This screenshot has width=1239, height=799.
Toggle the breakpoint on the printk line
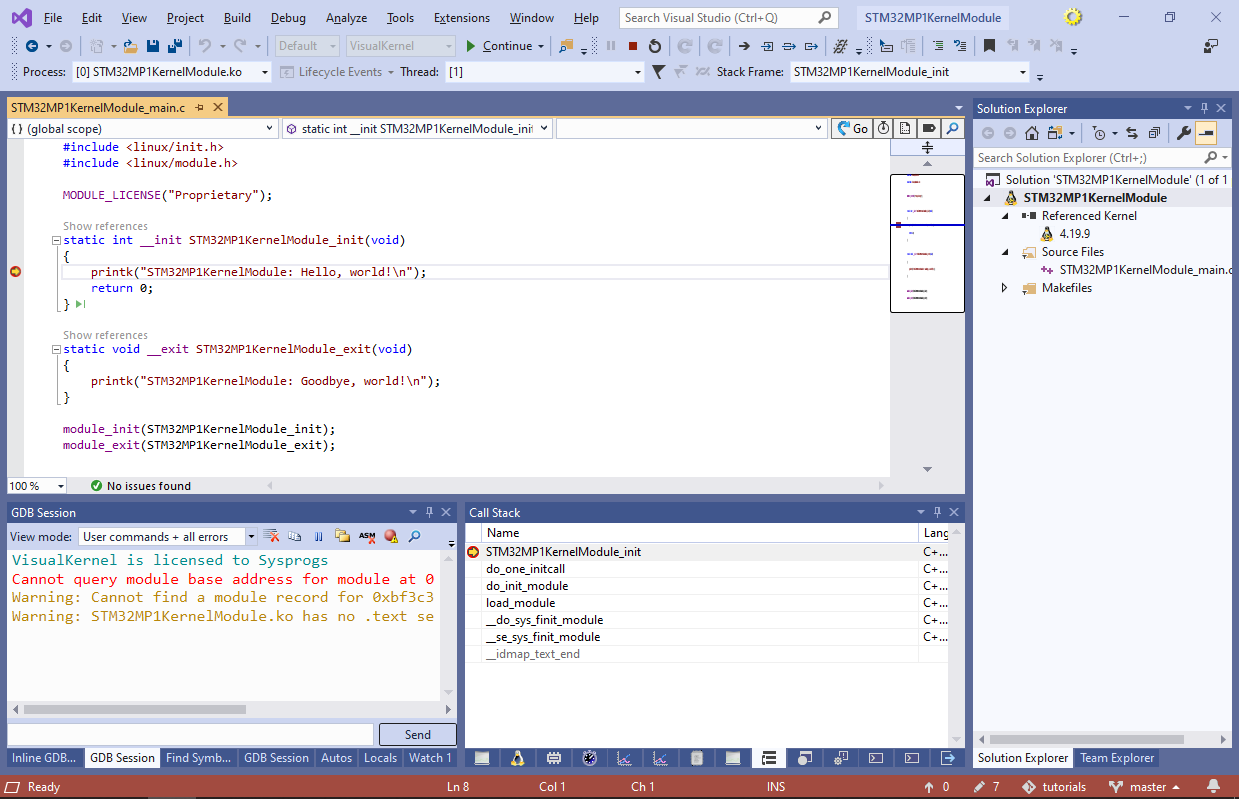[x=15, y=272]
